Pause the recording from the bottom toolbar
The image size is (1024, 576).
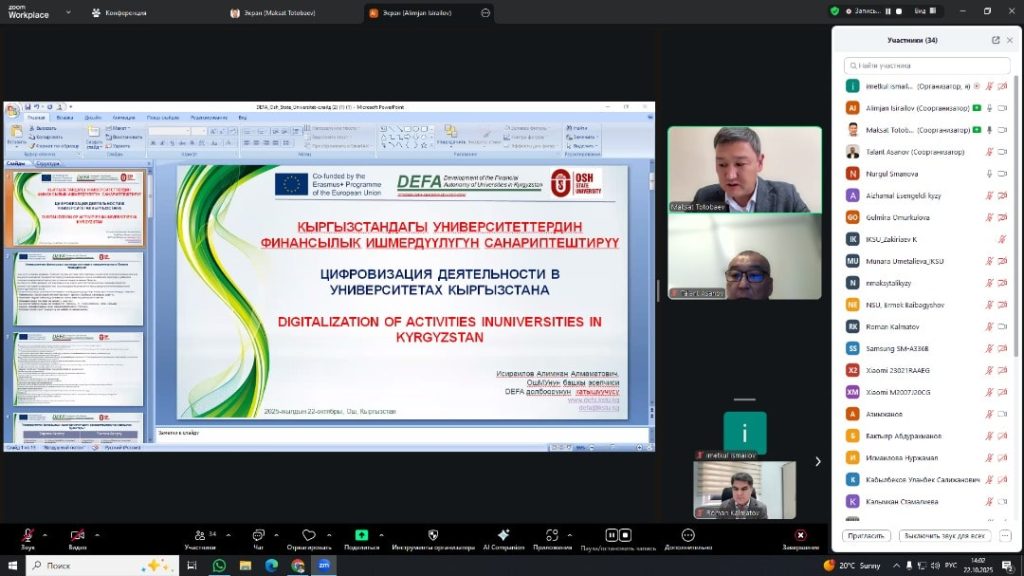(612, 536)
